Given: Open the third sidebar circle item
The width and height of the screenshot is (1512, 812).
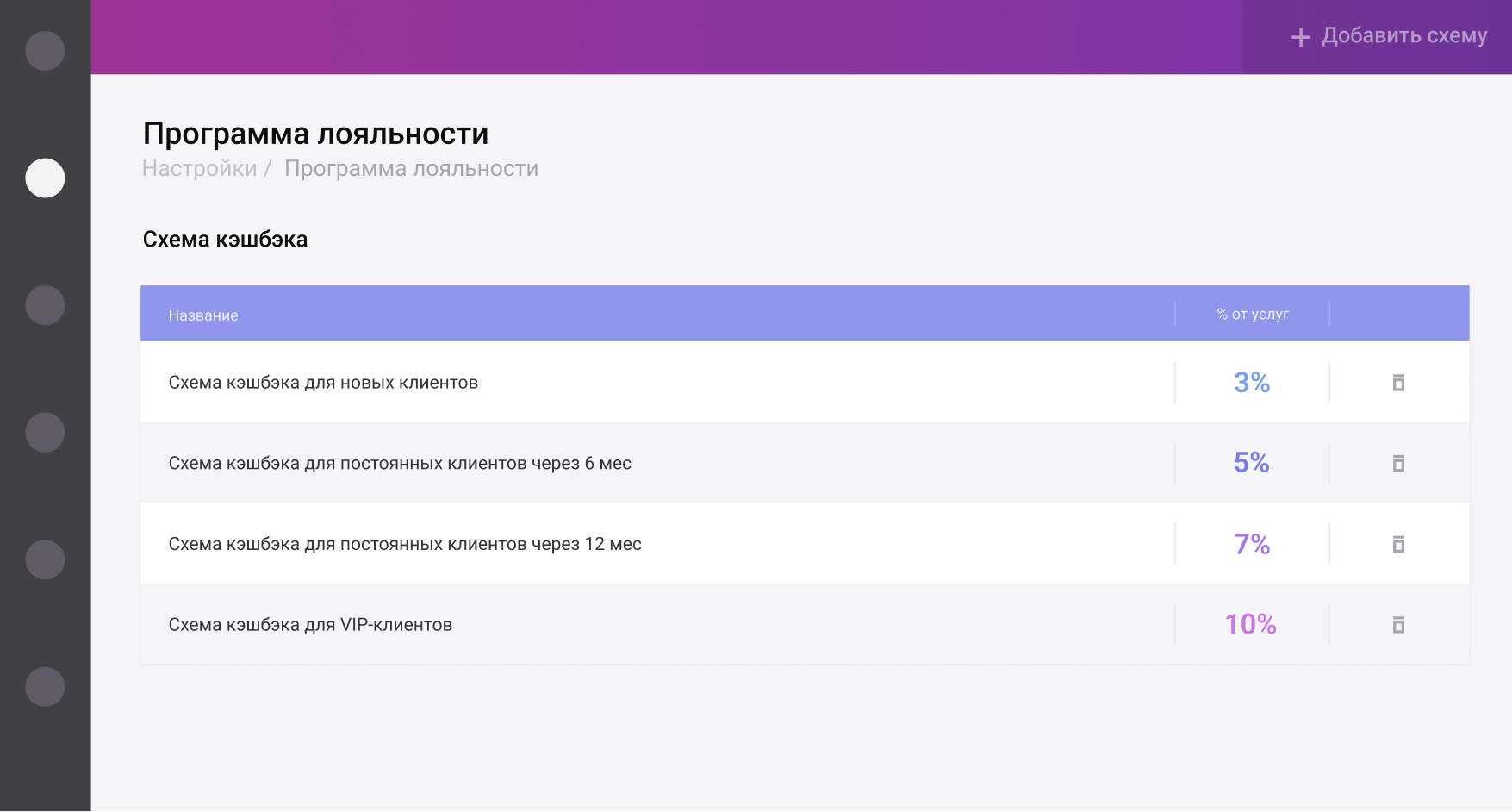Looking at the screenshot, I should coord(45,305).
